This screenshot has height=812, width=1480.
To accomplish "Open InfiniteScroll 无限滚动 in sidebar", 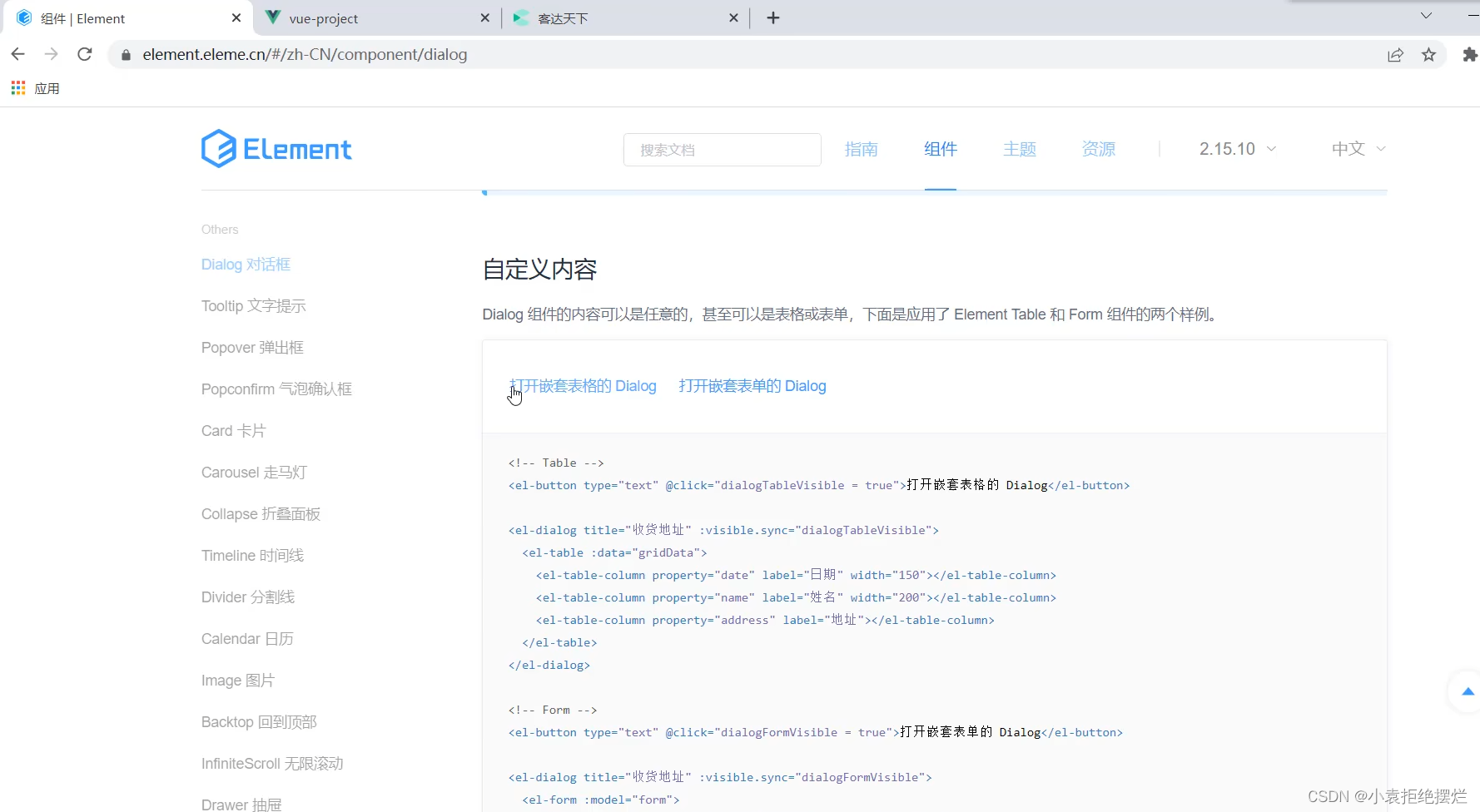I will (x=272, y=764).
